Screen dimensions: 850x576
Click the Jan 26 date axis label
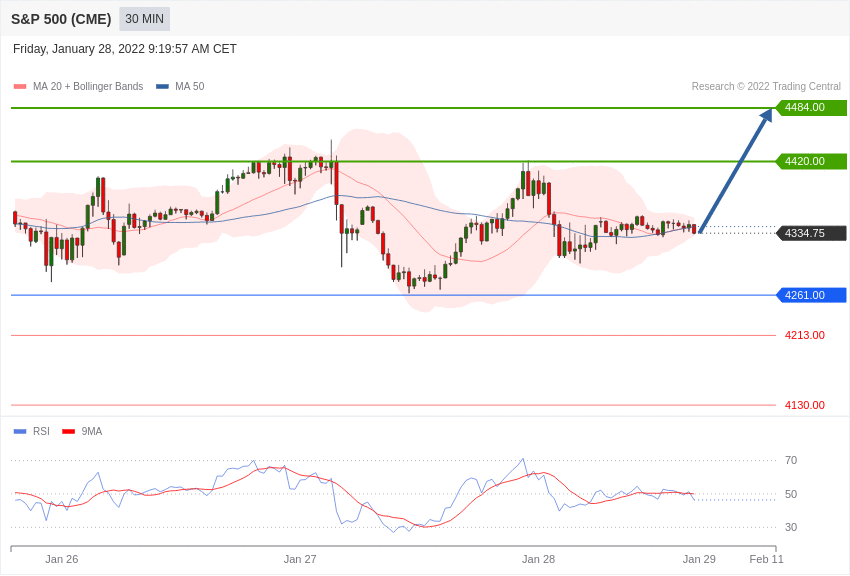coord(62,559)
